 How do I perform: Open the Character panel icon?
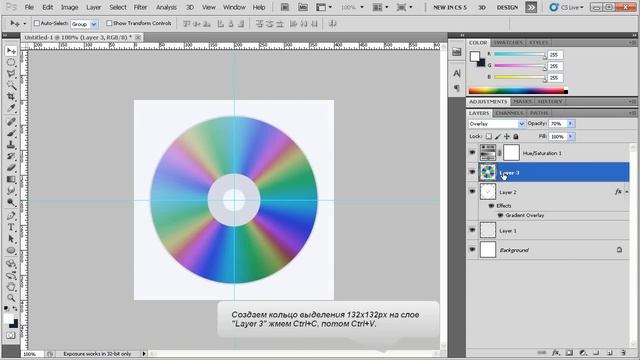(x=457, y=73)
